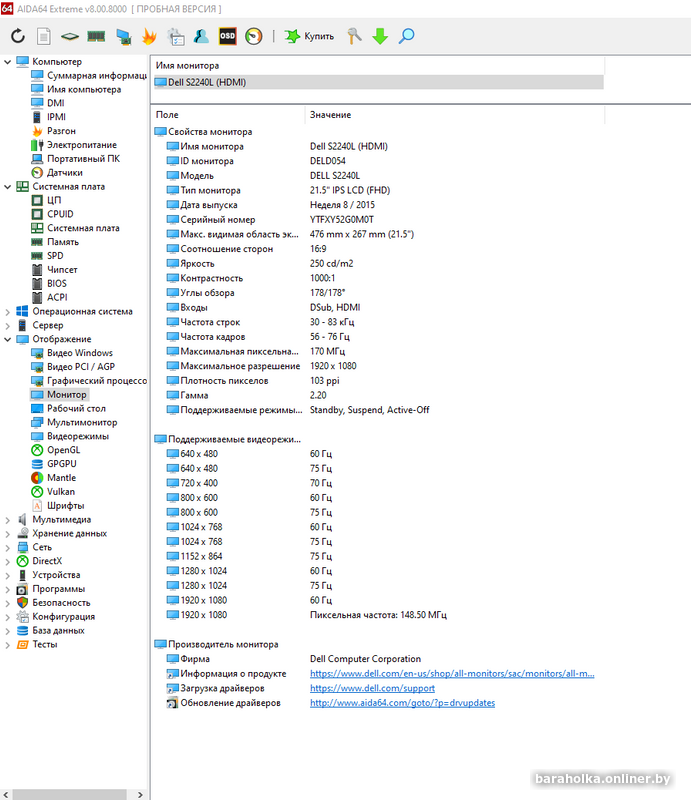Select the Тесты tree node
The height and width of the screenshot is (800, 691).
coord(37,644)
